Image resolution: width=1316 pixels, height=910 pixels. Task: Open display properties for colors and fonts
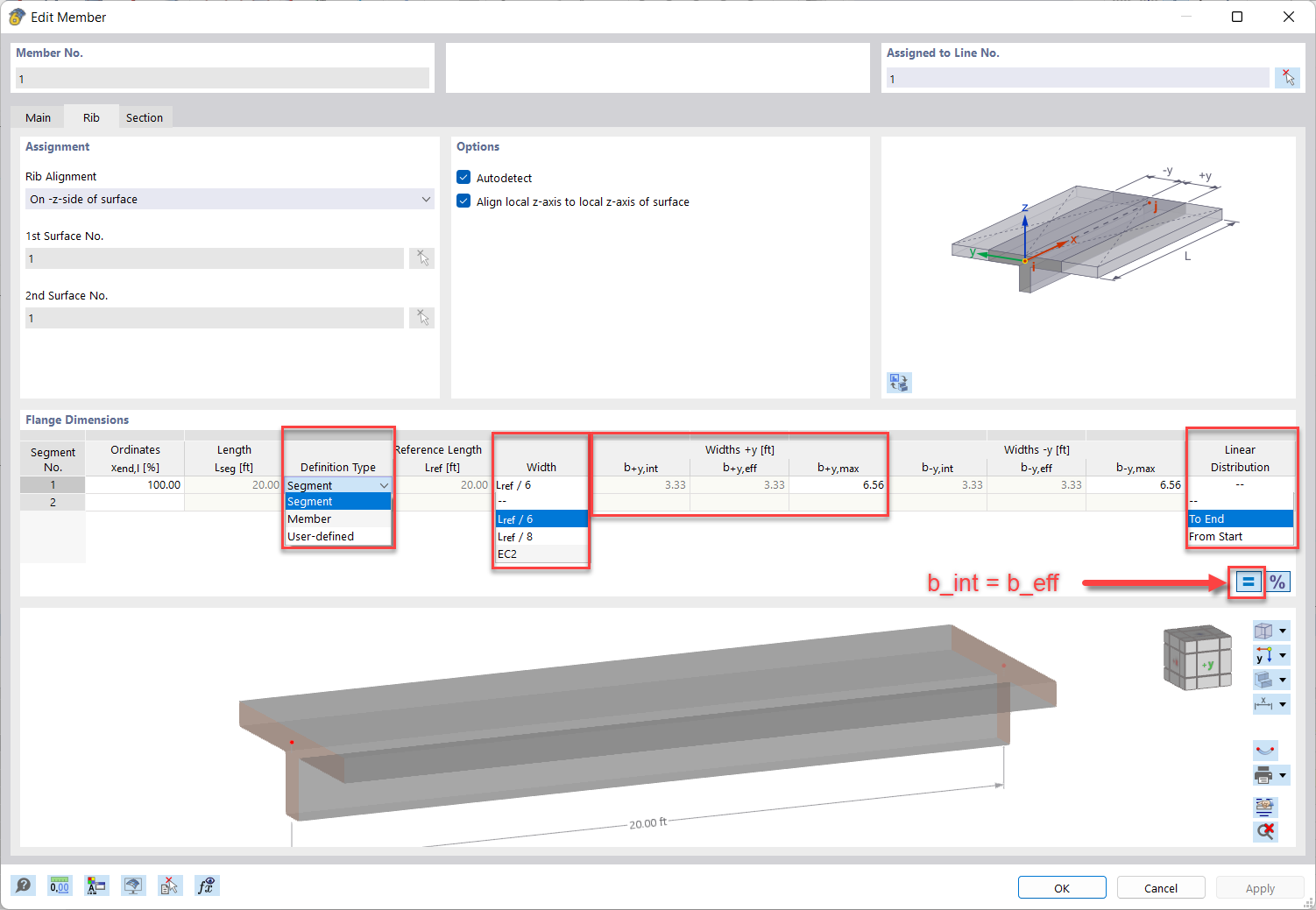(x=96, y=885)
